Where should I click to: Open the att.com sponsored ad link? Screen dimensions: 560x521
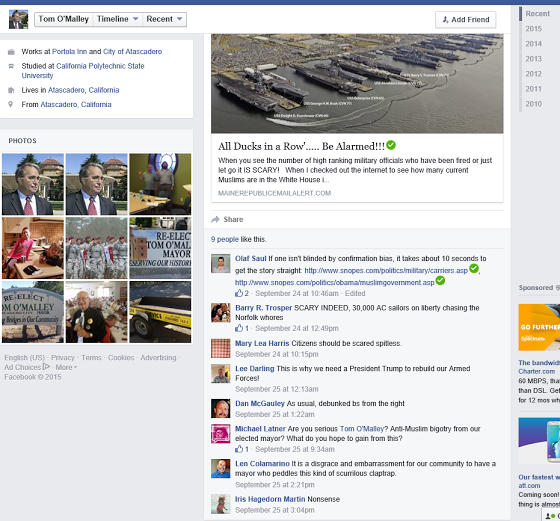(529, 486)
